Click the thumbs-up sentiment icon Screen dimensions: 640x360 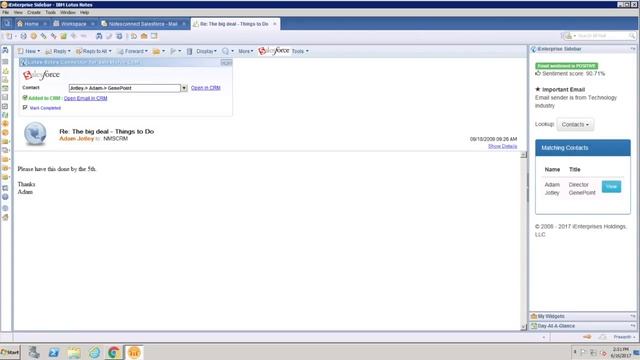(538, 73)
